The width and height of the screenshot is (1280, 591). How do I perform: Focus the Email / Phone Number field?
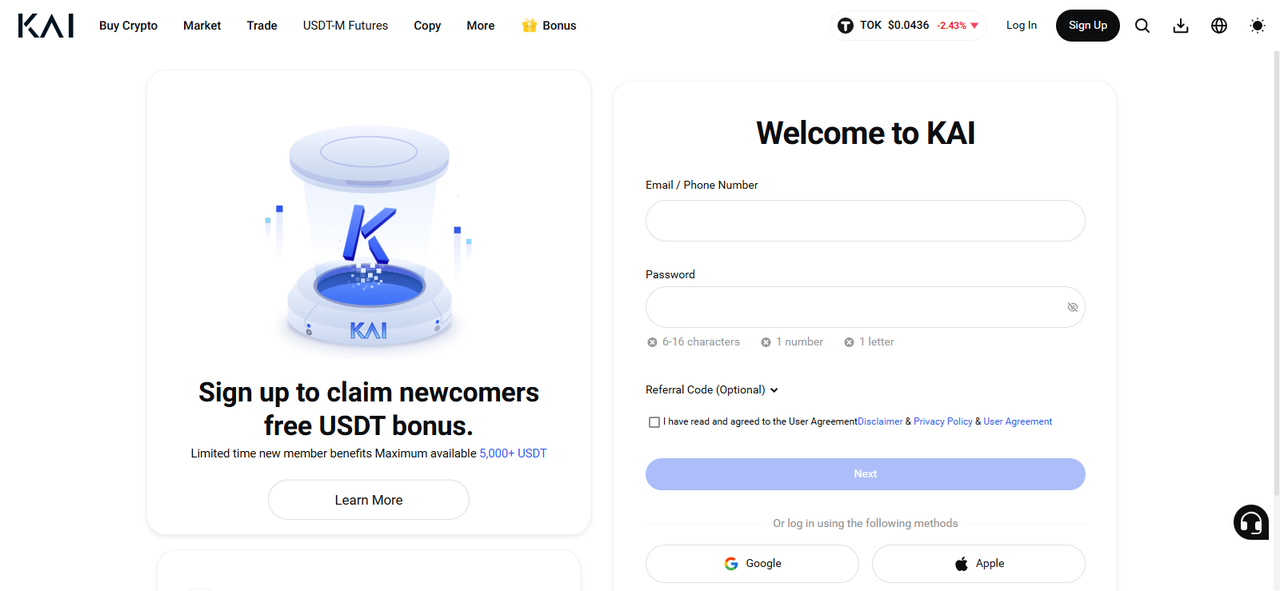[x=865, y=221]
